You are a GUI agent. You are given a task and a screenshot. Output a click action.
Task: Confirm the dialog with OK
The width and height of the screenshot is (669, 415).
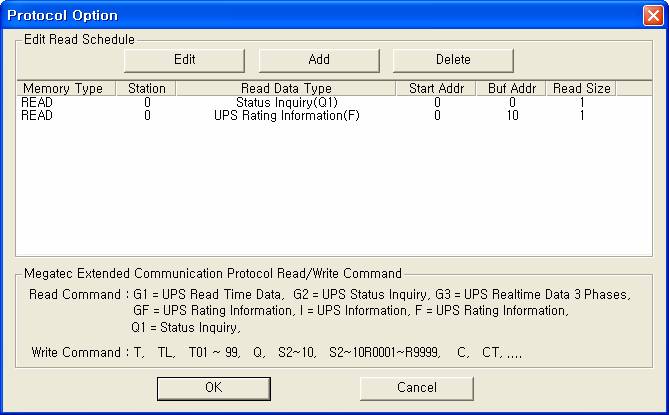click(214, 387)
